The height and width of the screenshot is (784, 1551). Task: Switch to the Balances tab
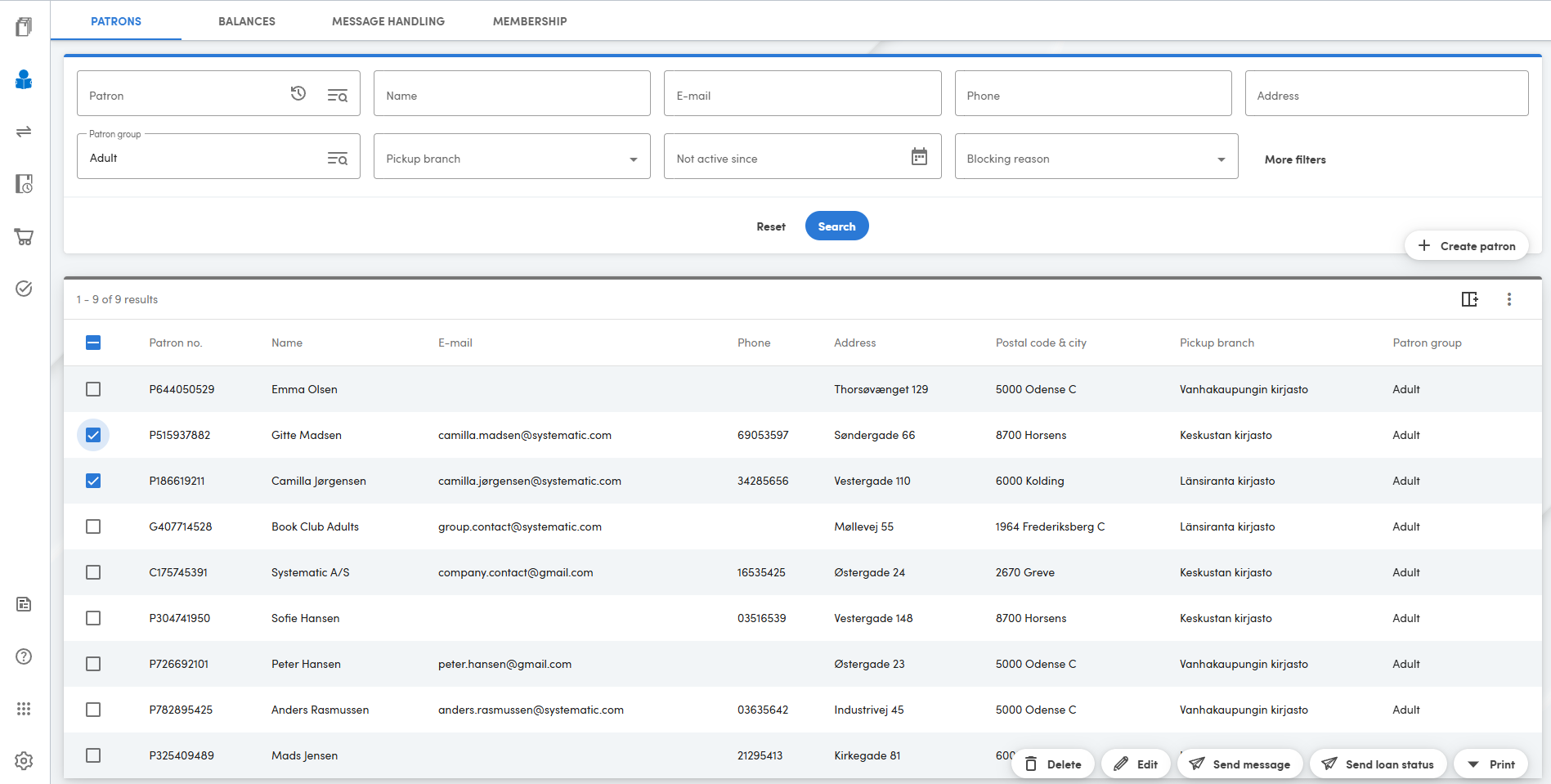[247, 21]
